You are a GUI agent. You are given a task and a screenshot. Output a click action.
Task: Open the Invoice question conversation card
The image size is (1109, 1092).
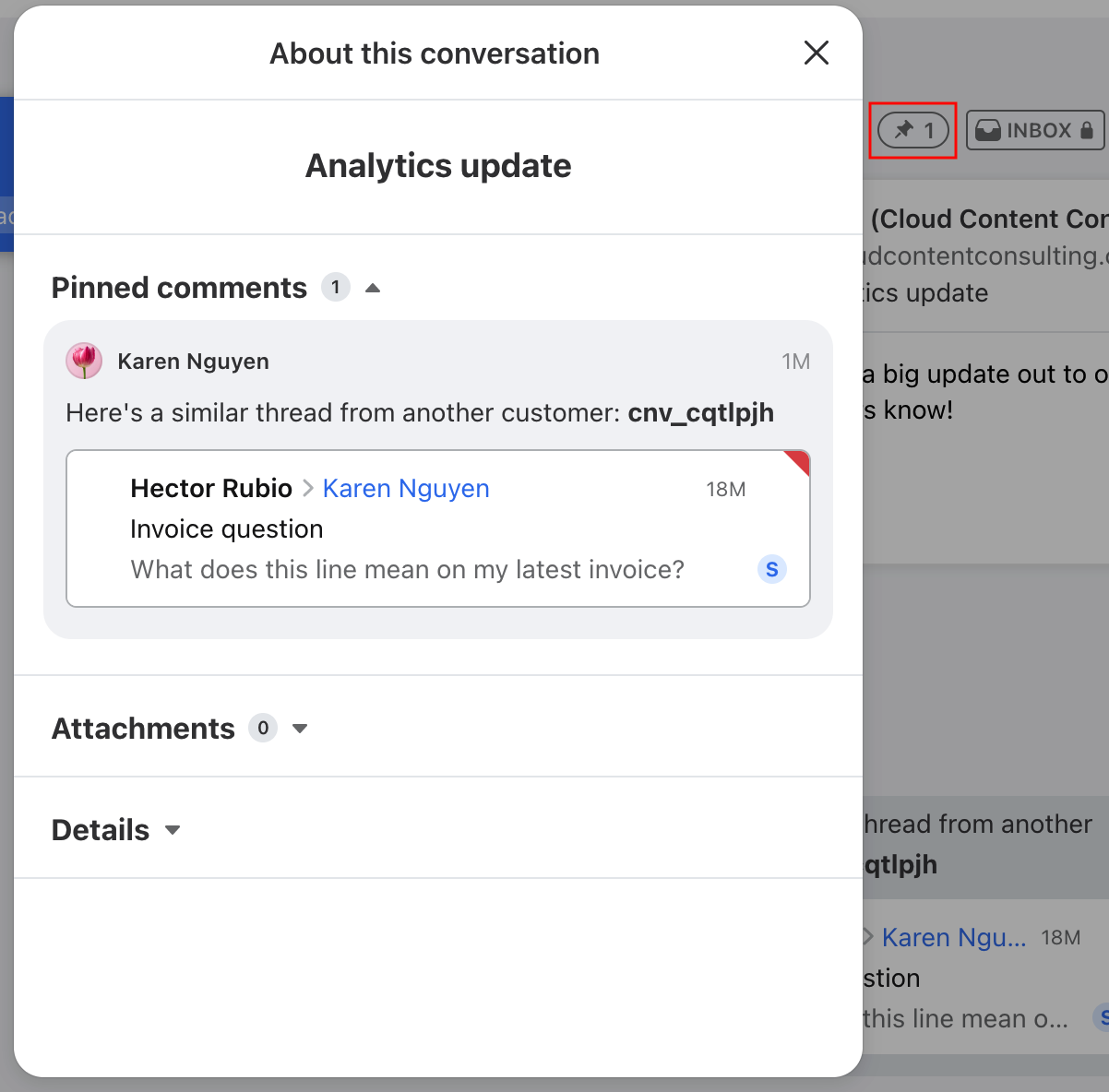point(437,528)
